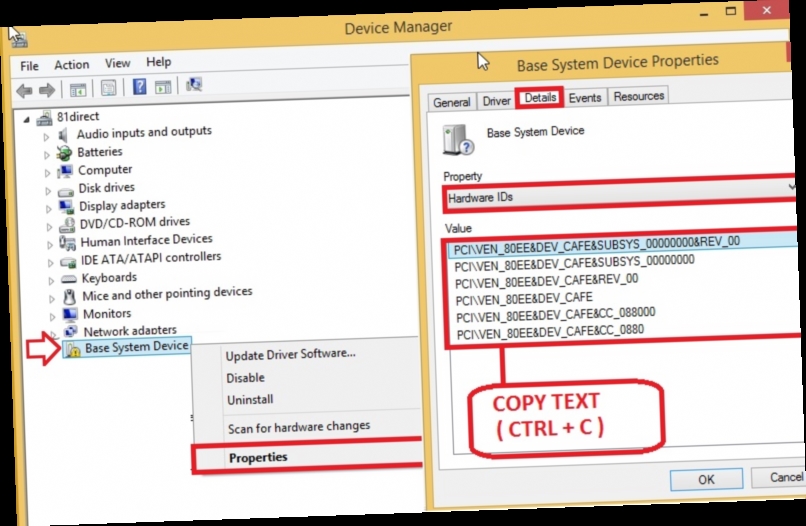Expand the Monitors category
Image resolution: width=806 pixels, height=526 pixels.
click(52, 316)
